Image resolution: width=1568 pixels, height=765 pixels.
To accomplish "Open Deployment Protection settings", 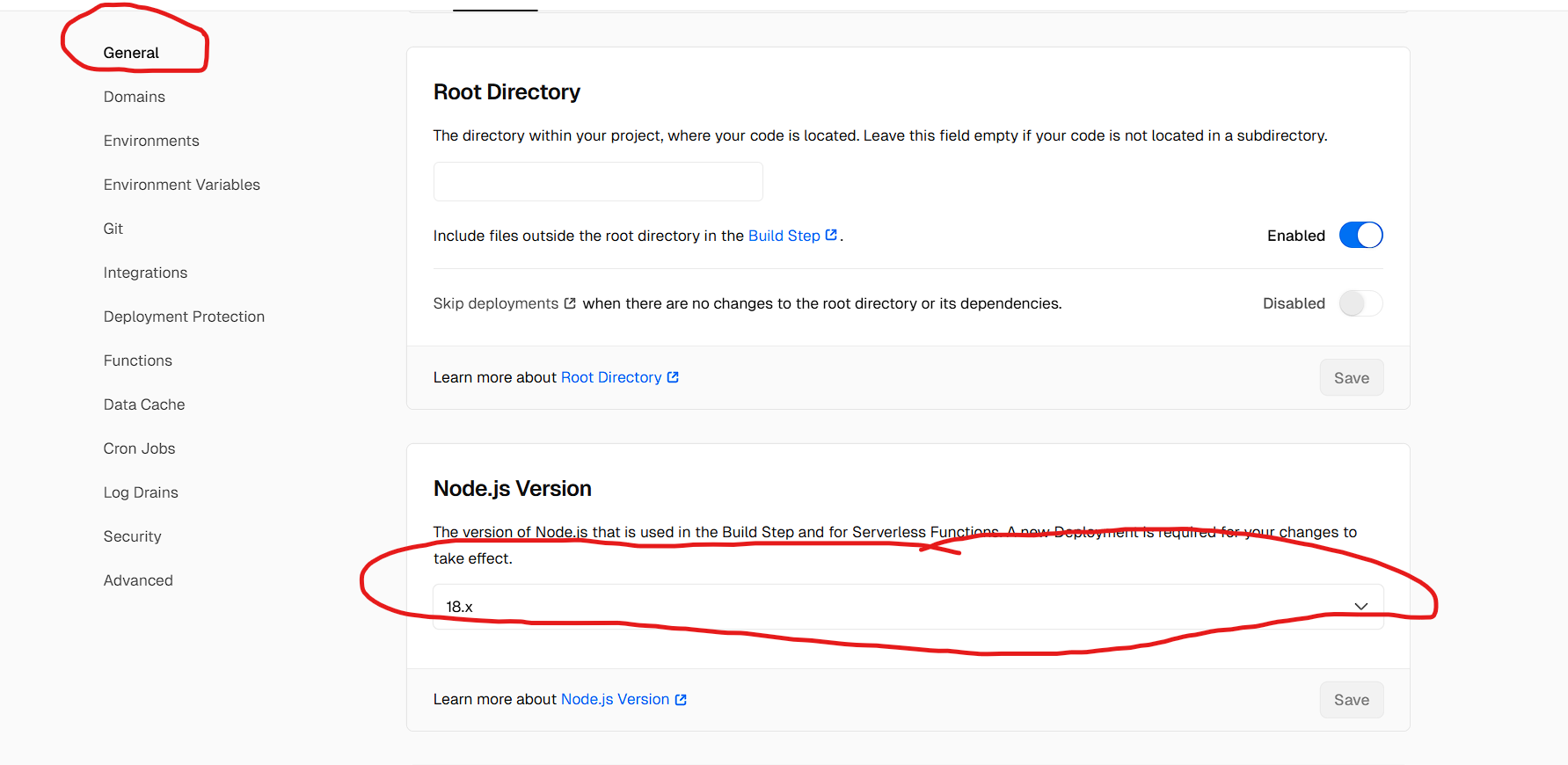I will pyautogui.click(x=184, y=317).
